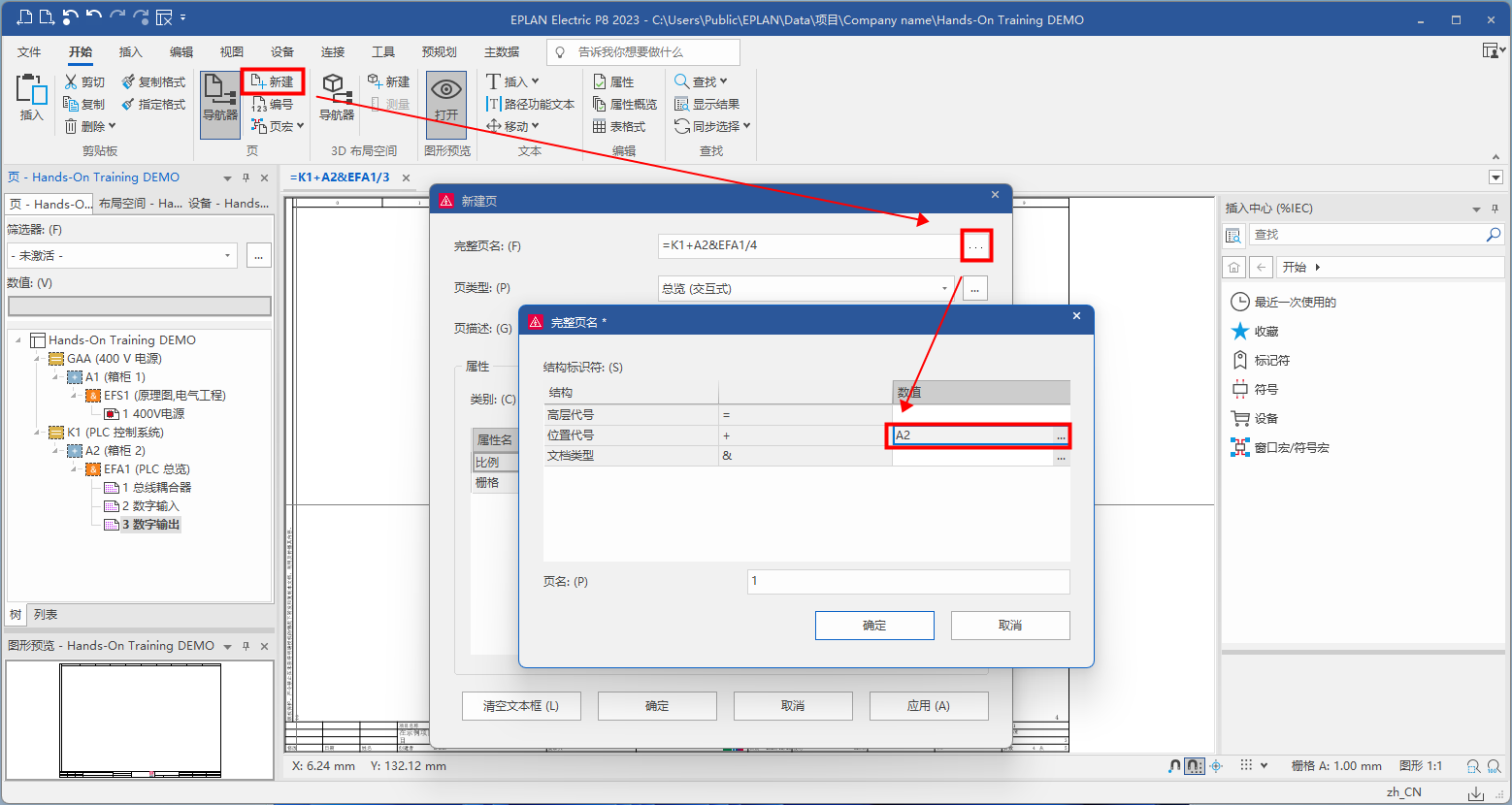Open the 筛选器 filter dropdown

pos(227,256)
